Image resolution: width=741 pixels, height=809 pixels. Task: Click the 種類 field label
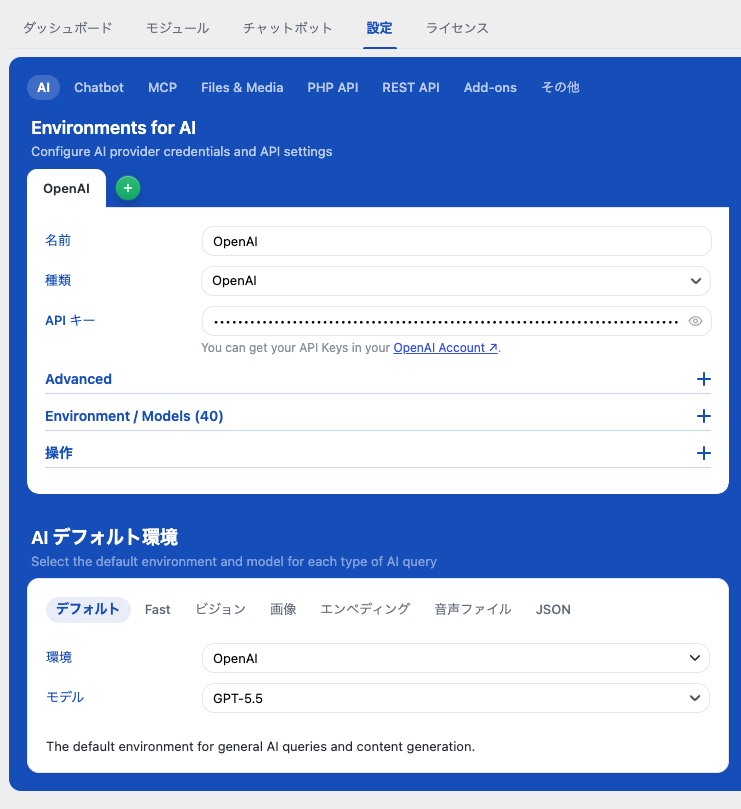click(x=58, y=281)
